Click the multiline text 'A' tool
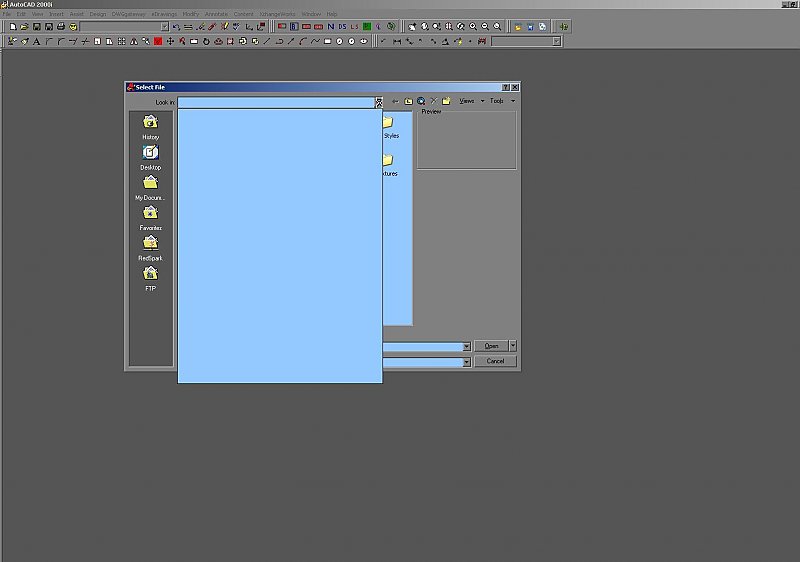The width and height of the screenshot is (800, 562). 37,41
